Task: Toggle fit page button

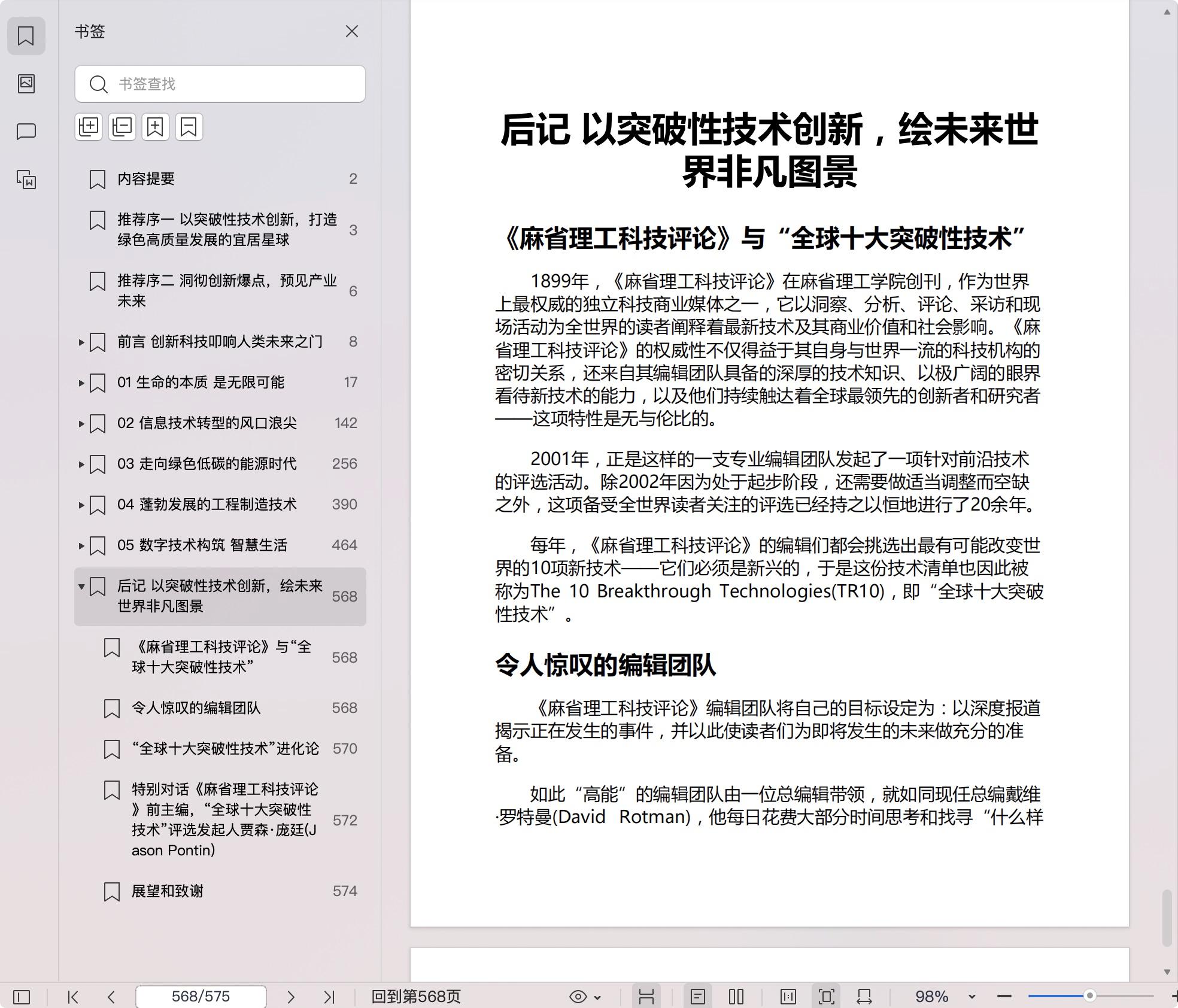Action: tap(827, 997)
